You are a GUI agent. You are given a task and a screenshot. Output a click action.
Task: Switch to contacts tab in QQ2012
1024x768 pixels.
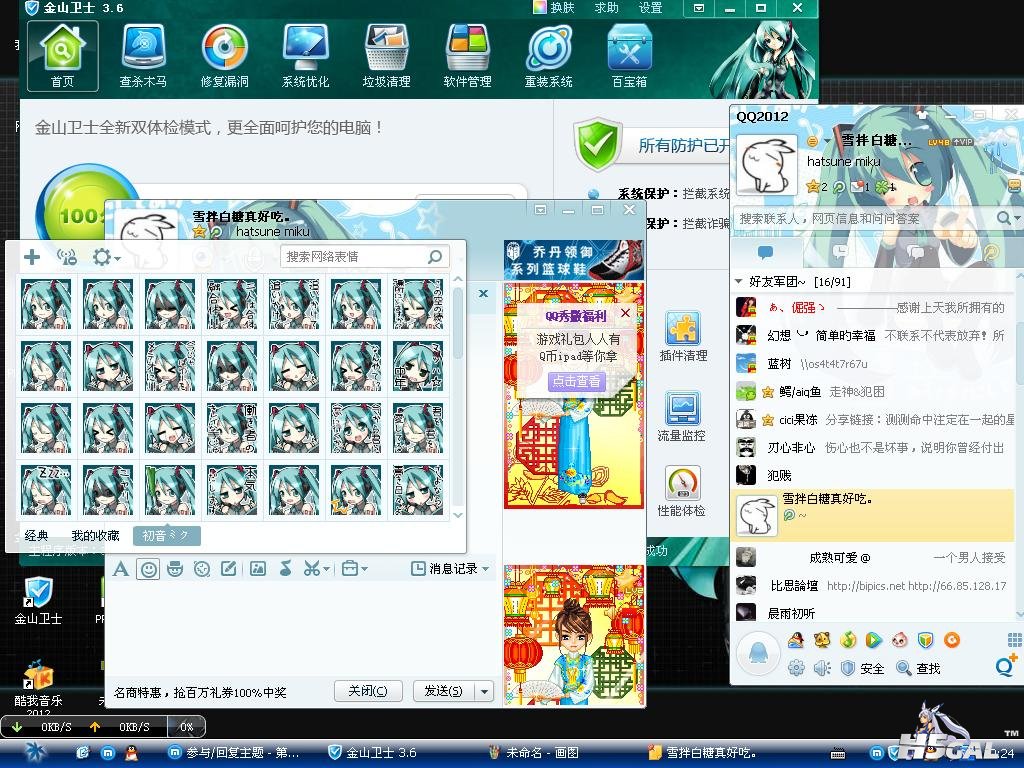coord(765,251)
